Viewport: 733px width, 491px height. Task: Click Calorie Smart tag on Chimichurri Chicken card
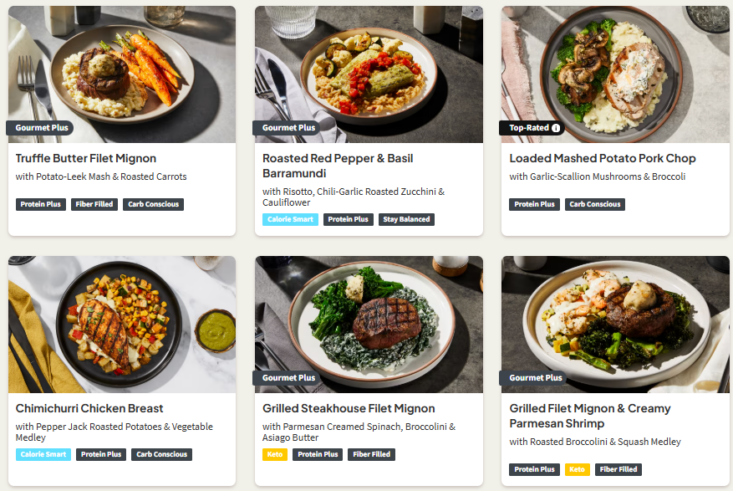pyautogui.click(x=43, y=455)
